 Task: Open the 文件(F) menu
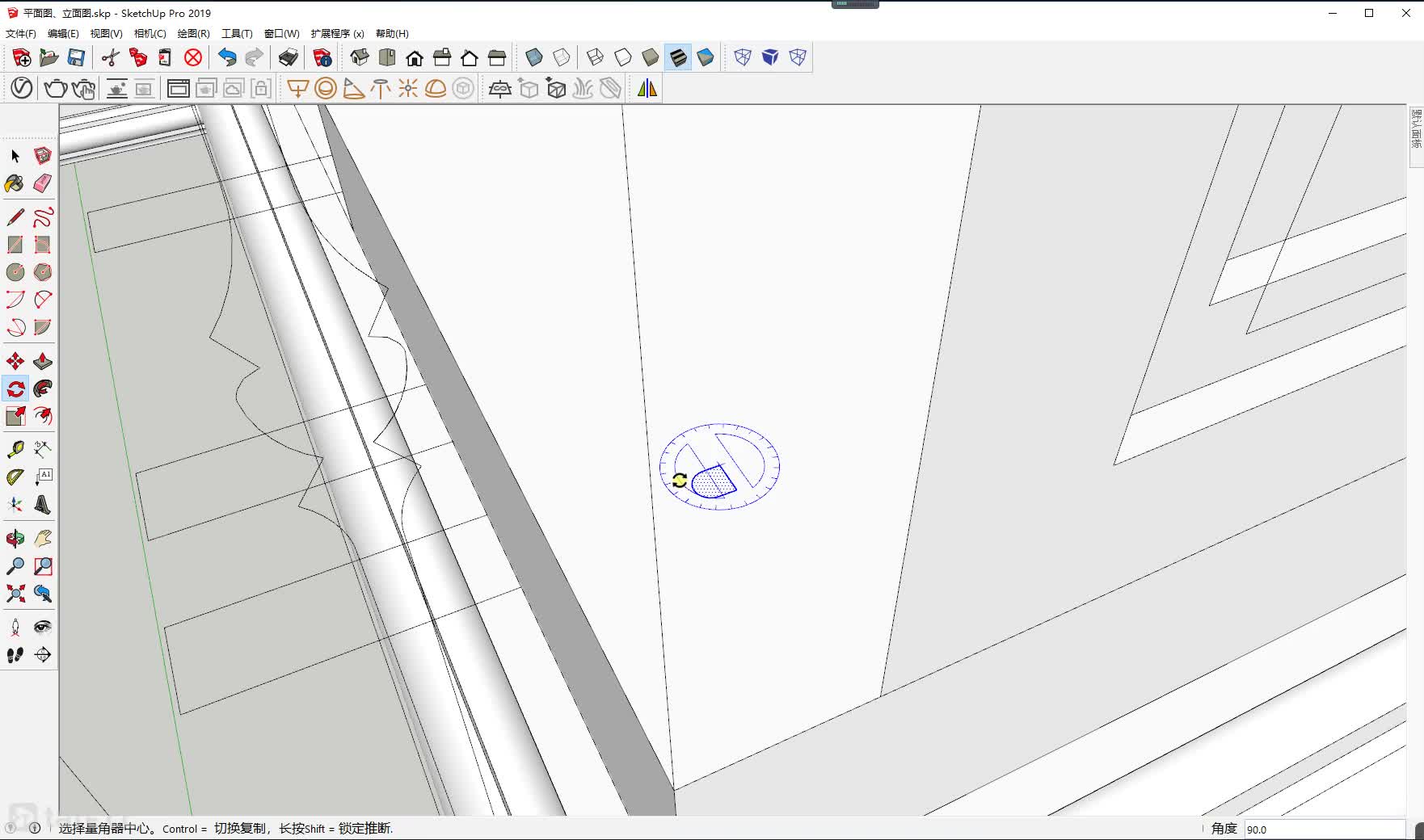tap(21, 34)
